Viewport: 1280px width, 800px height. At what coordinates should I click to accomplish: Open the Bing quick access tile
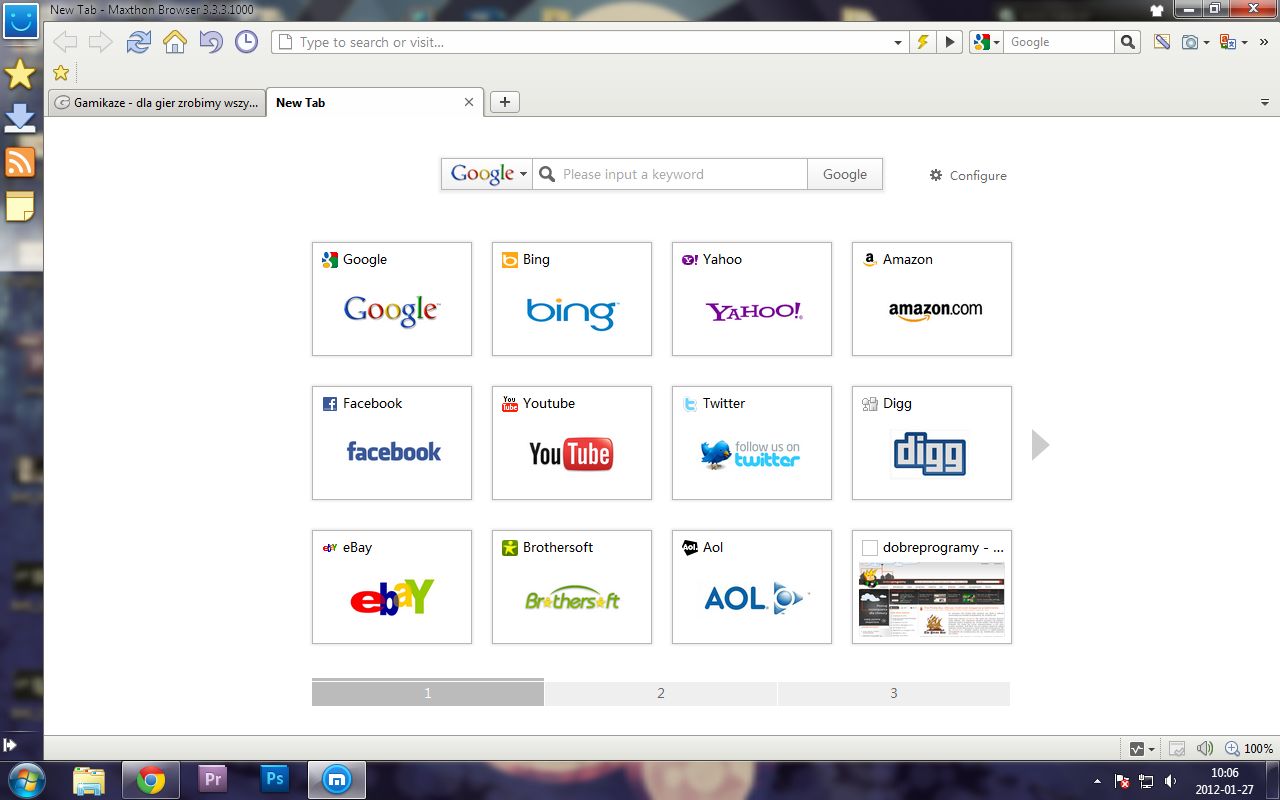[572, 299]
